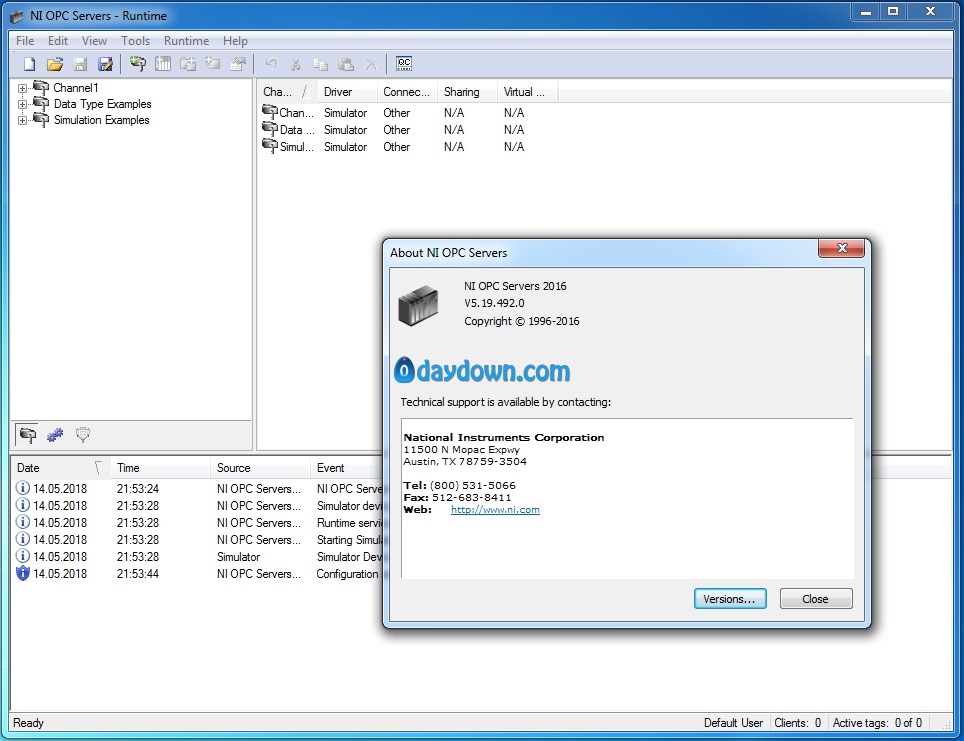
Task: Click the Connec... column header
Action: pos(406,92)
